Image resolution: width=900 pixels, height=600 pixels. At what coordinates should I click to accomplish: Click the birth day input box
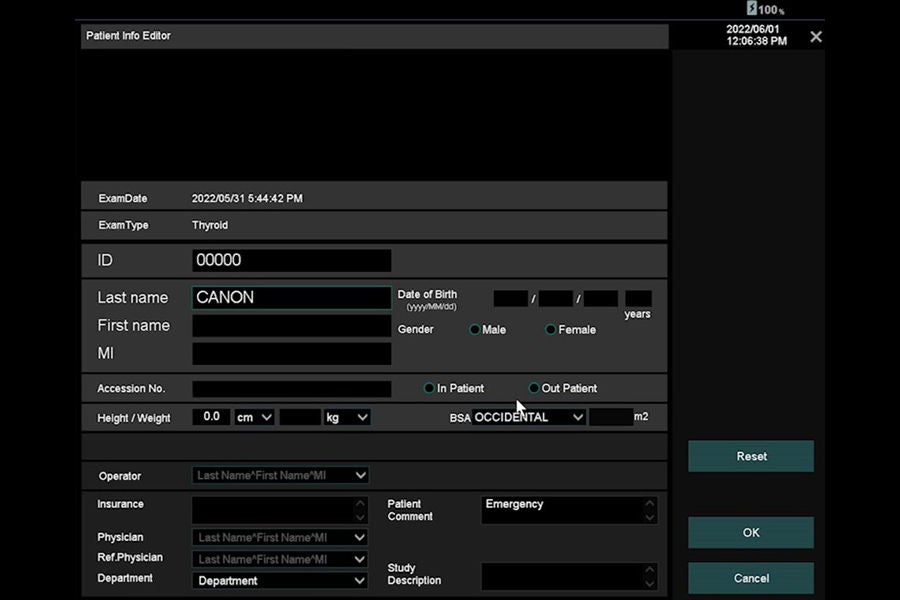(601, 299)
